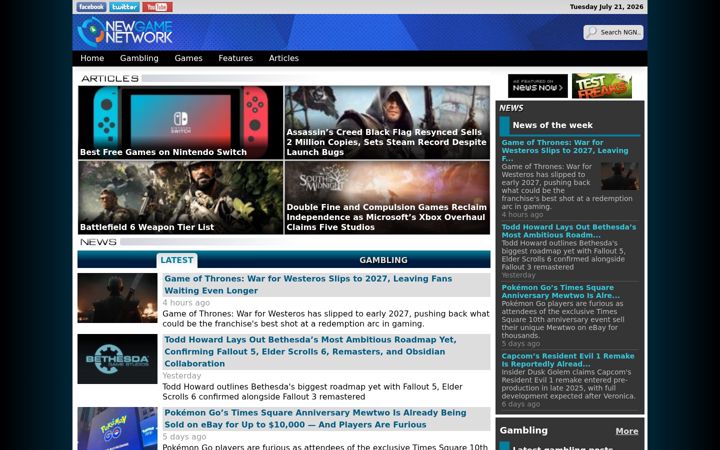Open sidebar Pokémon Go Times Square link

[560, 292]
